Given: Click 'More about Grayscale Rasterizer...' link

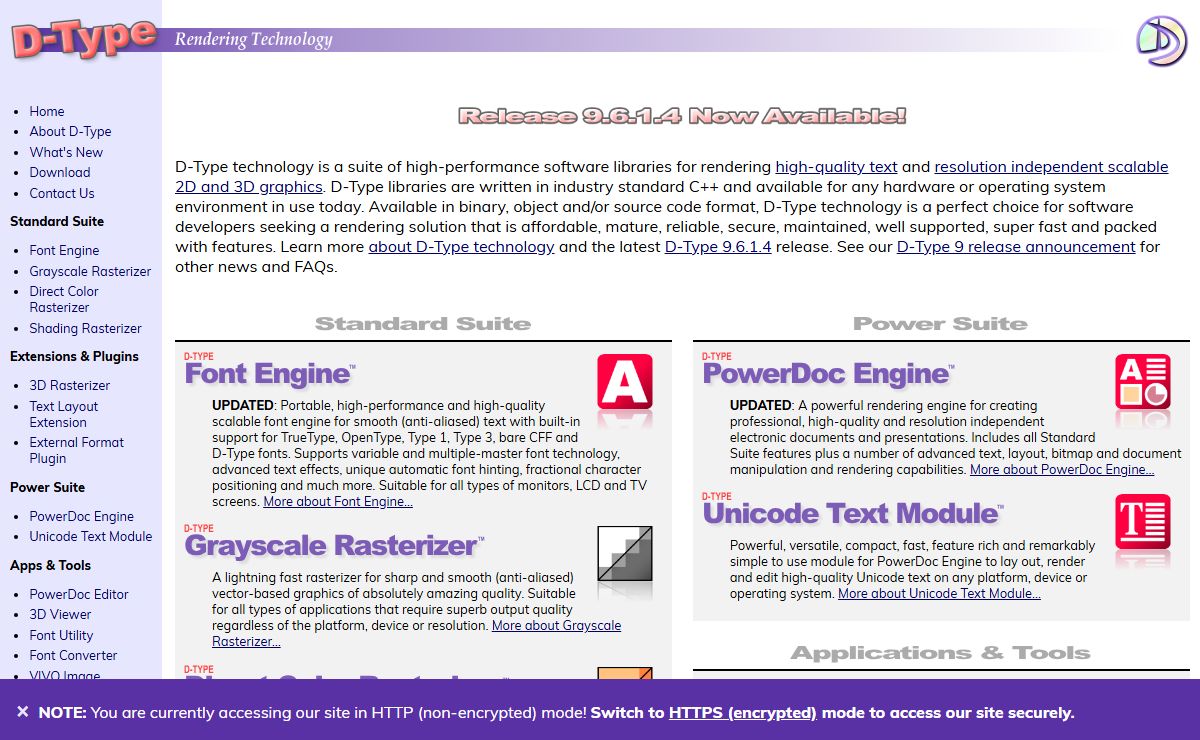Looking at the screenshot, I should [416, 633].
